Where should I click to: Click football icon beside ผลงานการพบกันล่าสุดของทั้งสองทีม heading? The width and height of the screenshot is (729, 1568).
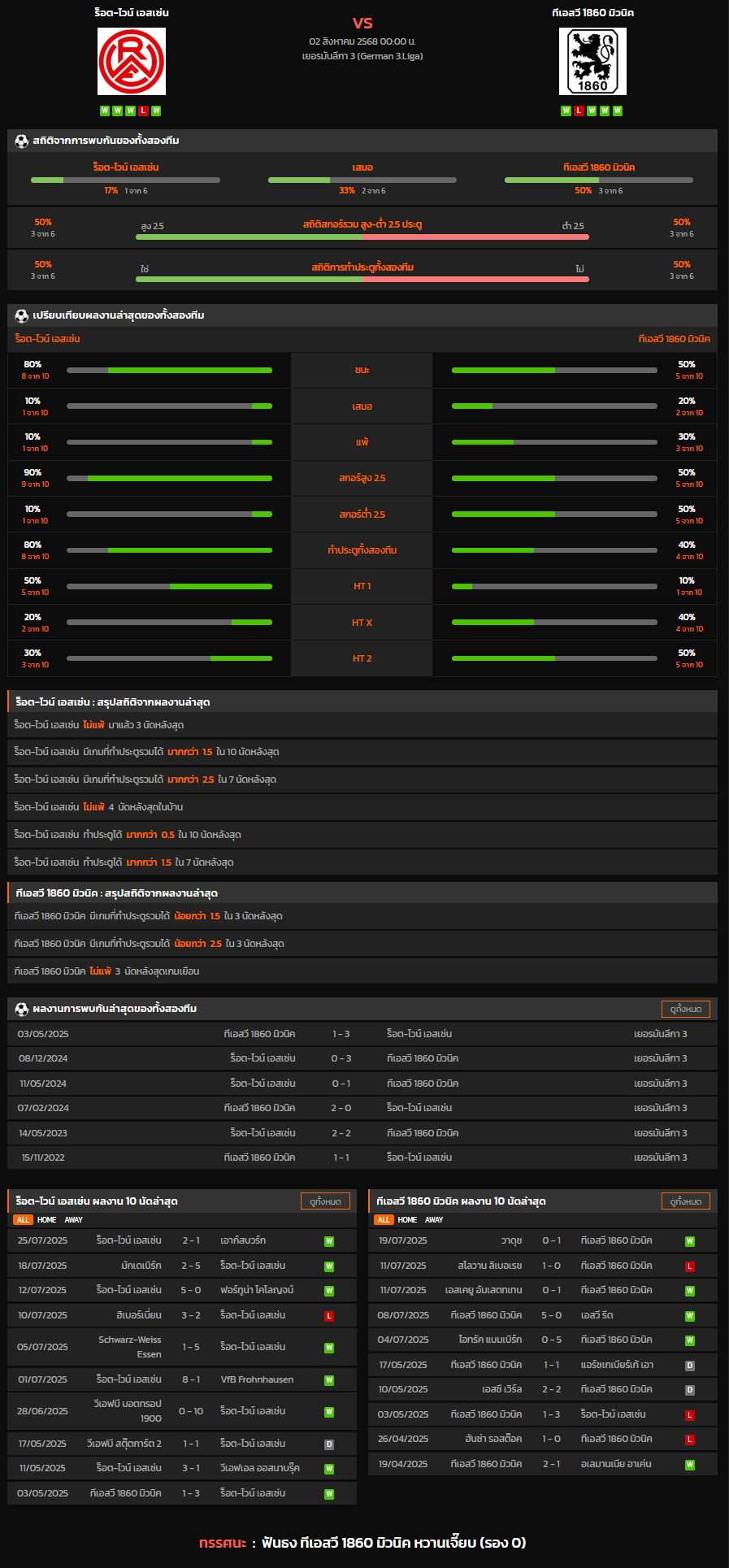click(x=22, y=1009)
